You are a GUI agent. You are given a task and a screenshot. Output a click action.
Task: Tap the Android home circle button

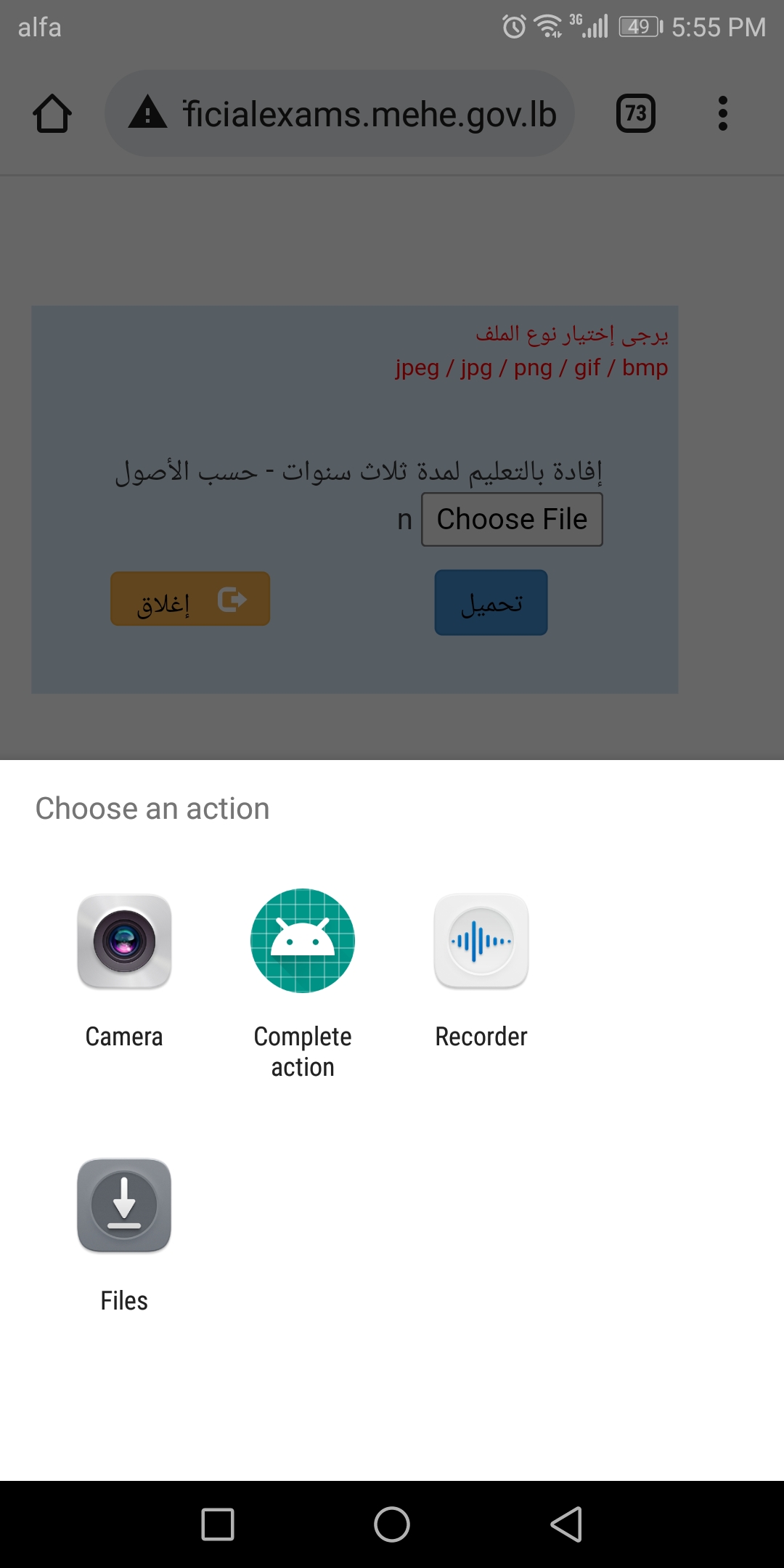click(x=392, y=1524)
